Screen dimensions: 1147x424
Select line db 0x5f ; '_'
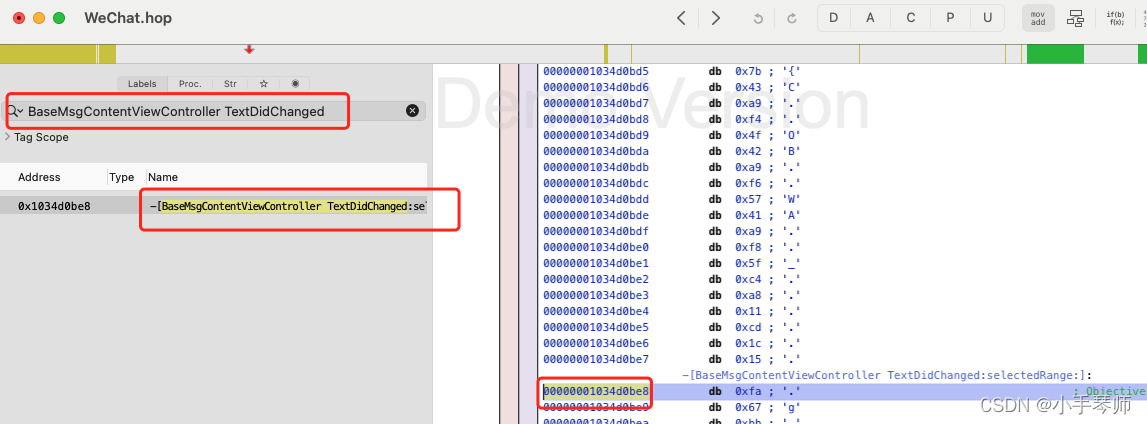coord(754,263)
